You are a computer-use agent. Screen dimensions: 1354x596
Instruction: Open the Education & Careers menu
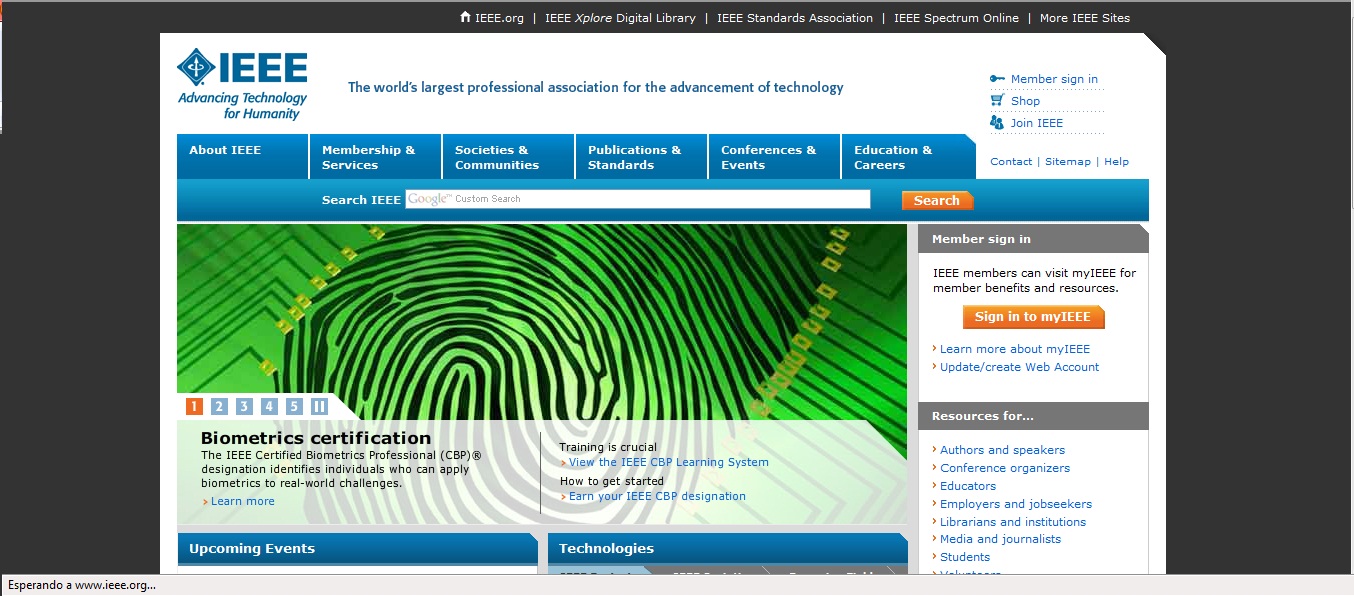(x=908, y=157)
